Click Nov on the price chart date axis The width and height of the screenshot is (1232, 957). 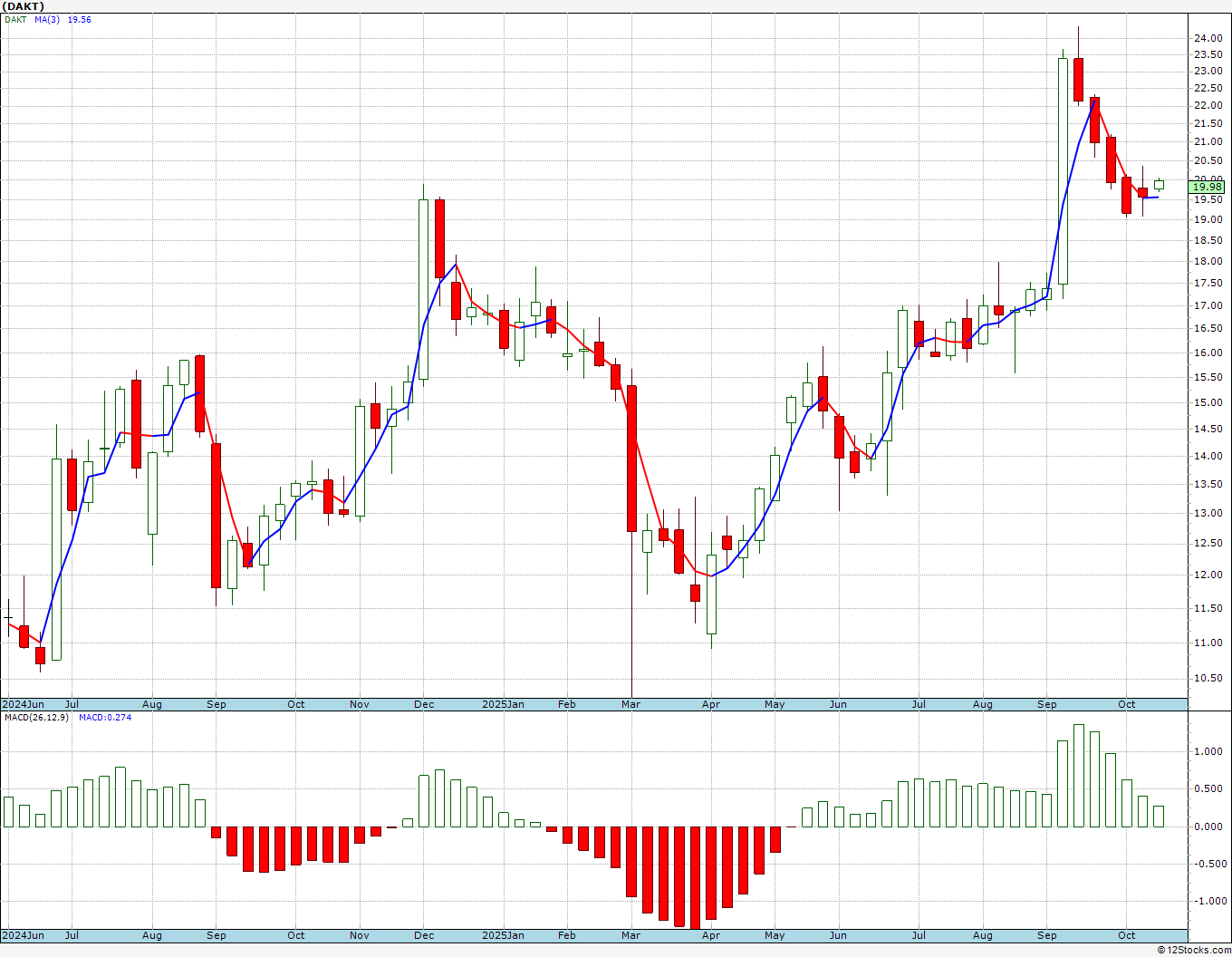tap(360, 704)
